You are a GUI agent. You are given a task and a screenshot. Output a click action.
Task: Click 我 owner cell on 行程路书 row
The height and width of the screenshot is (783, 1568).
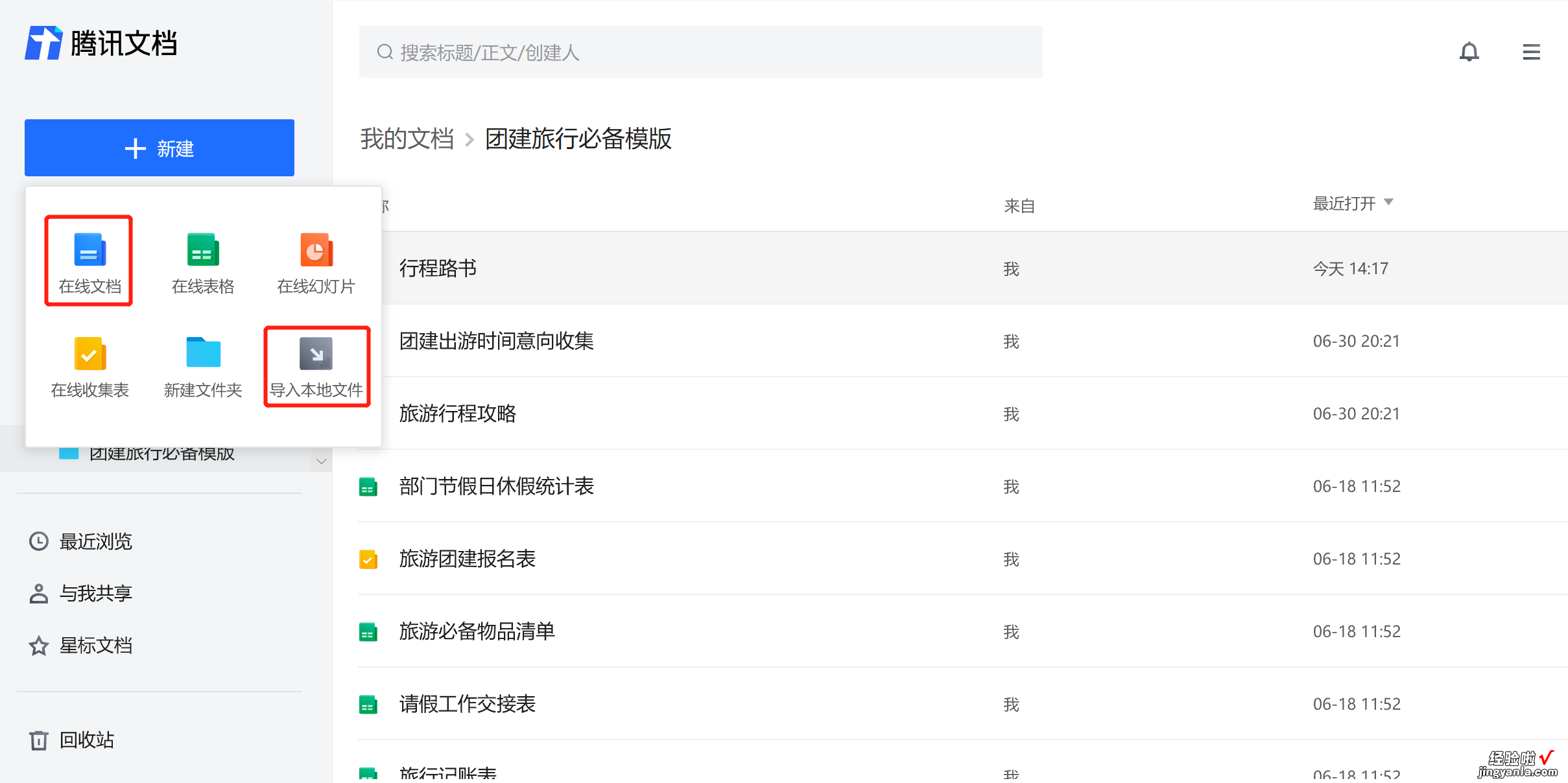point(1011,269)
